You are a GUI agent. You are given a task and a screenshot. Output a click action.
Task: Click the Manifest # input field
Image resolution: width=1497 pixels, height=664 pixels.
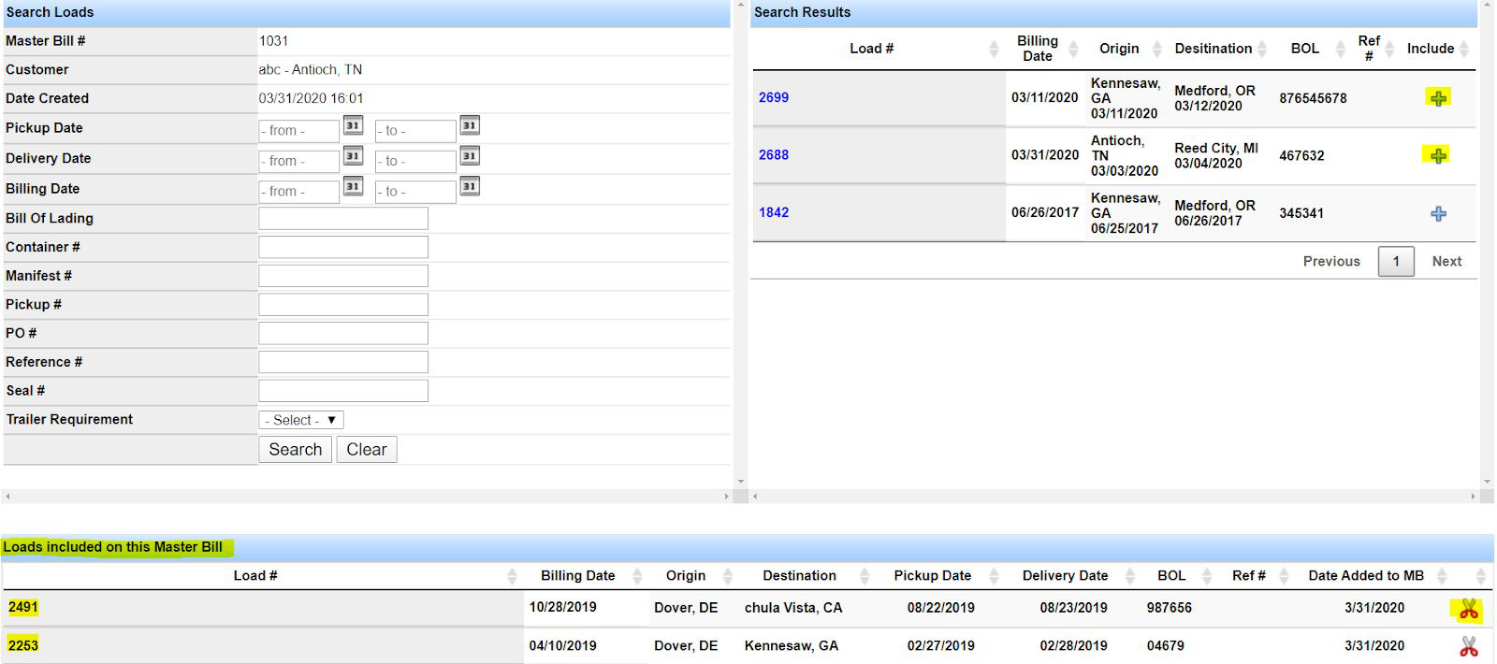(x=343, y=276)
